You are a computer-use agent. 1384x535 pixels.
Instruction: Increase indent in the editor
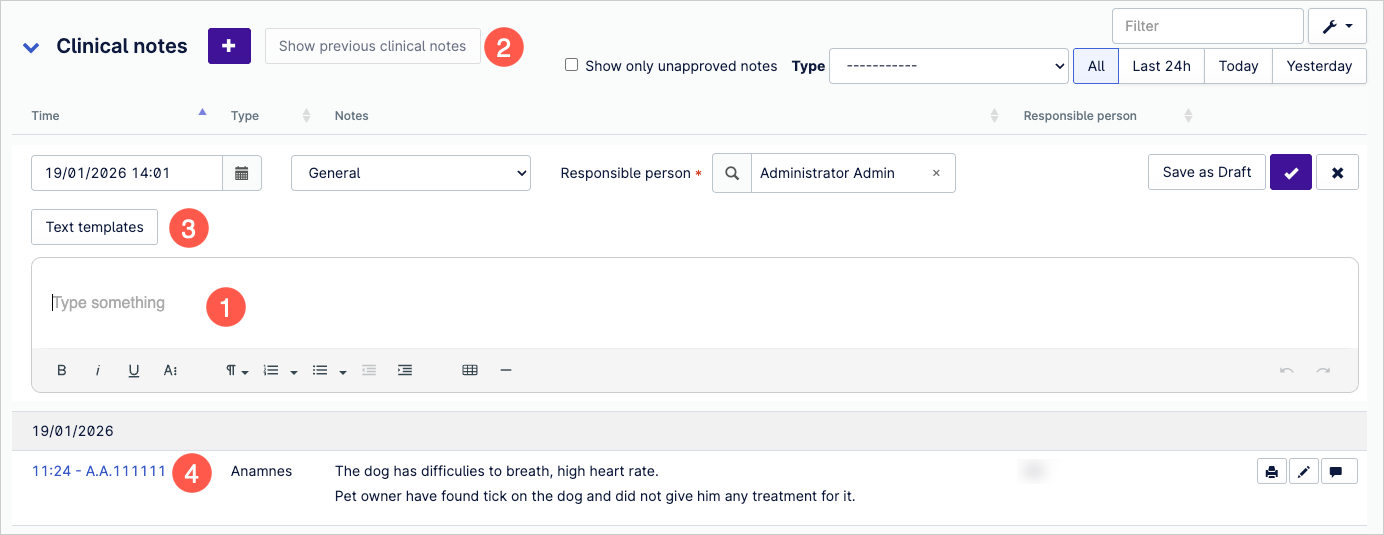click(405, 370)
